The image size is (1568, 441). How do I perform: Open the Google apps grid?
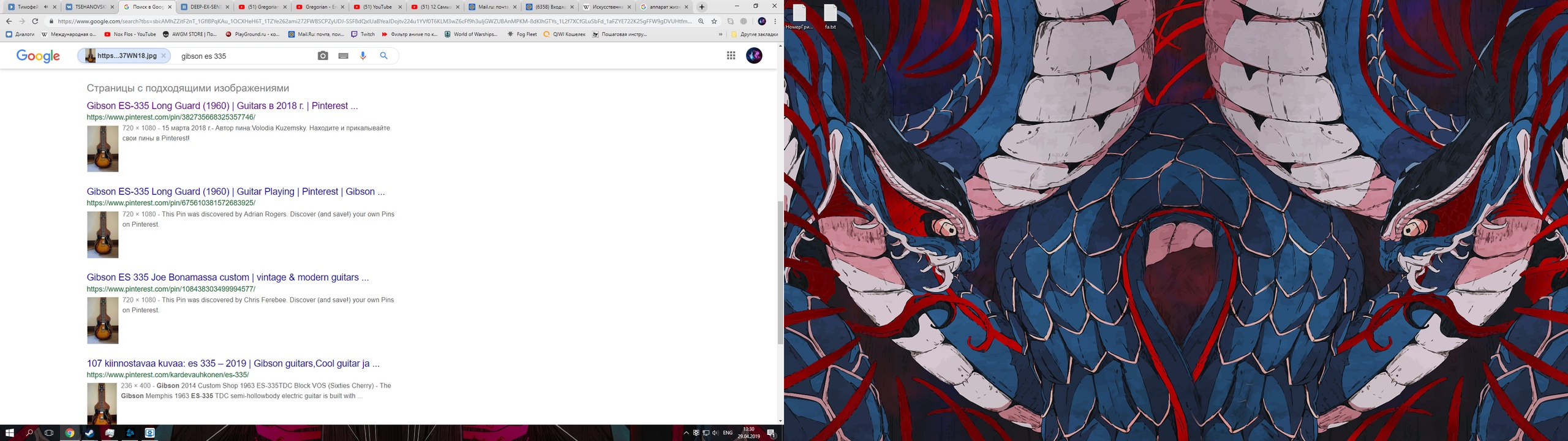731,56
